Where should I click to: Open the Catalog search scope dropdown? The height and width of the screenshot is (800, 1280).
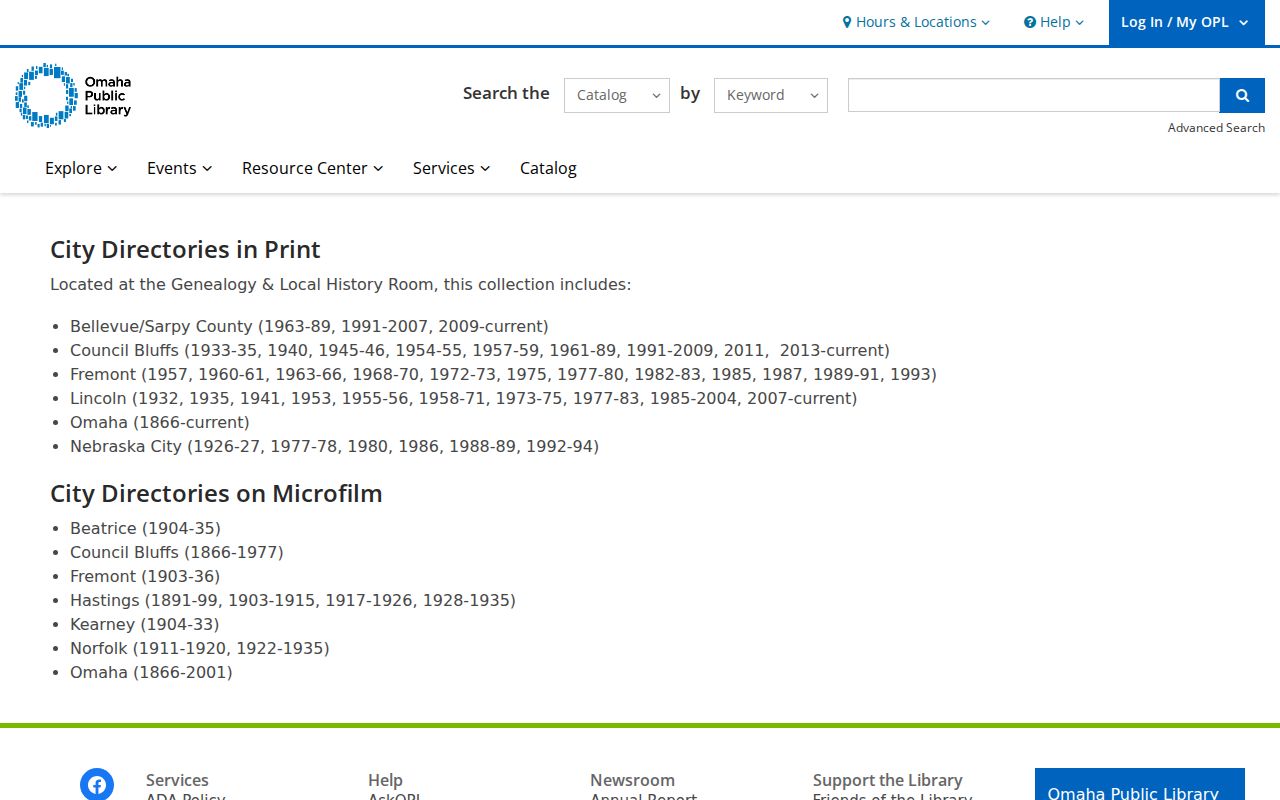click(617, 95)
